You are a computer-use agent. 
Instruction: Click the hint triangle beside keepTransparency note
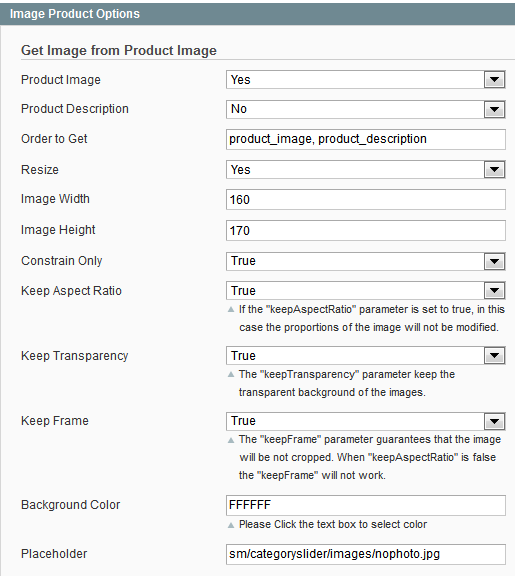coord(231,375)
